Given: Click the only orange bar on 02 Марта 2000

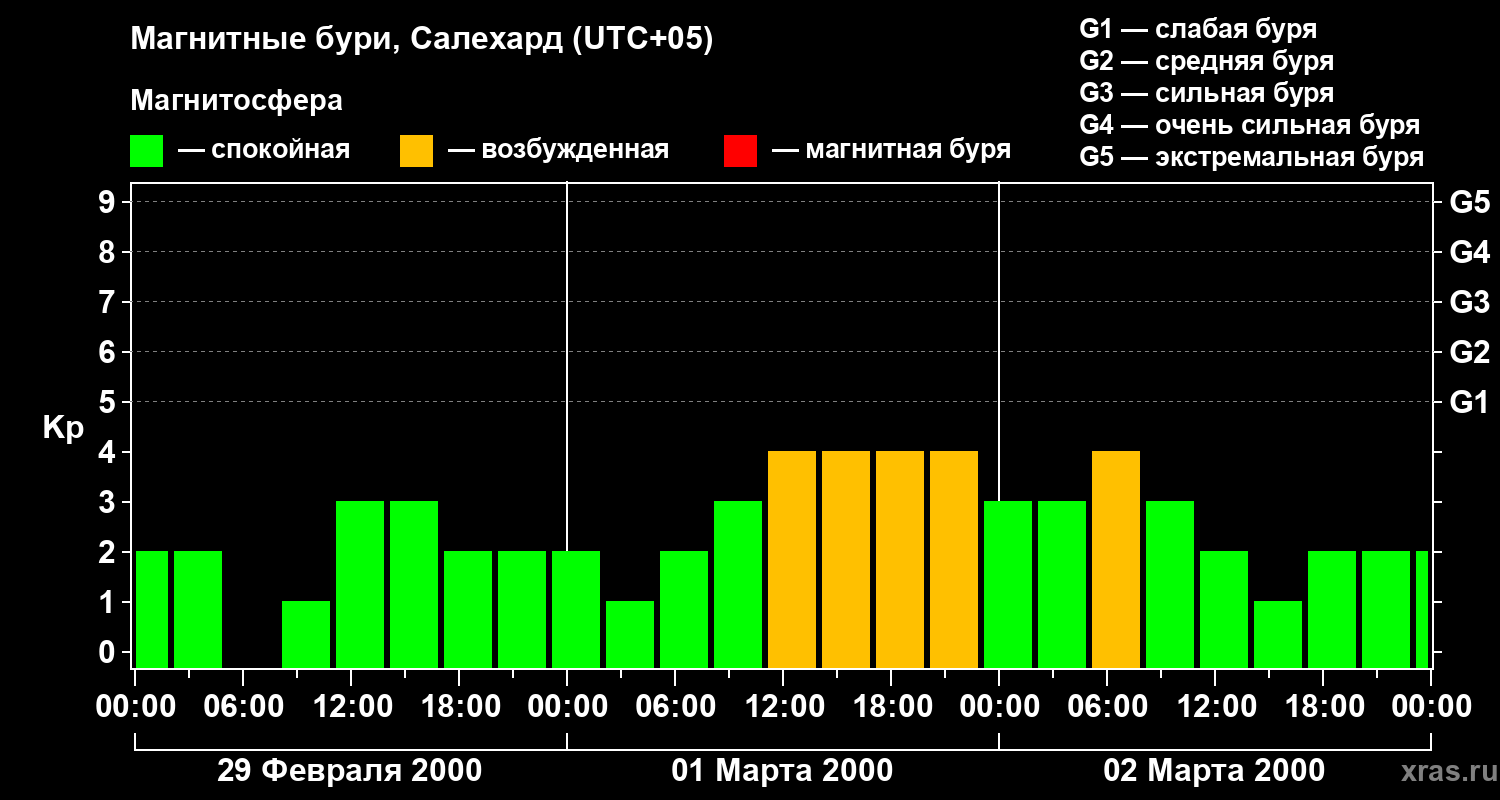Looking at the screenshot, I should 1116,560.
